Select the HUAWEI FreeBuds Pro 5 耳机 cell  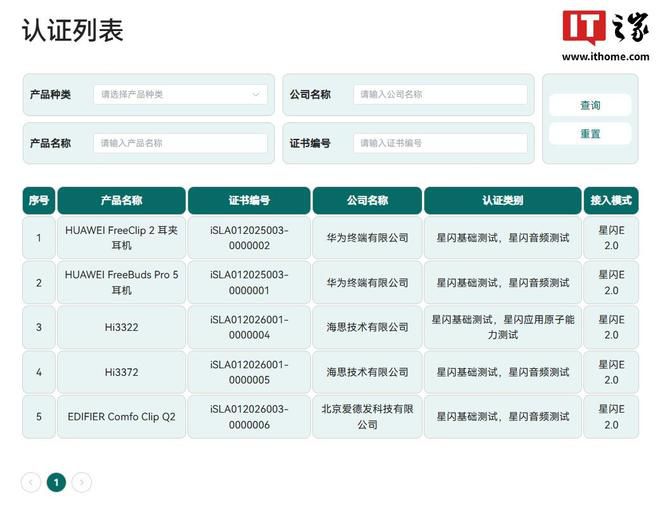[x=122, y=282]
